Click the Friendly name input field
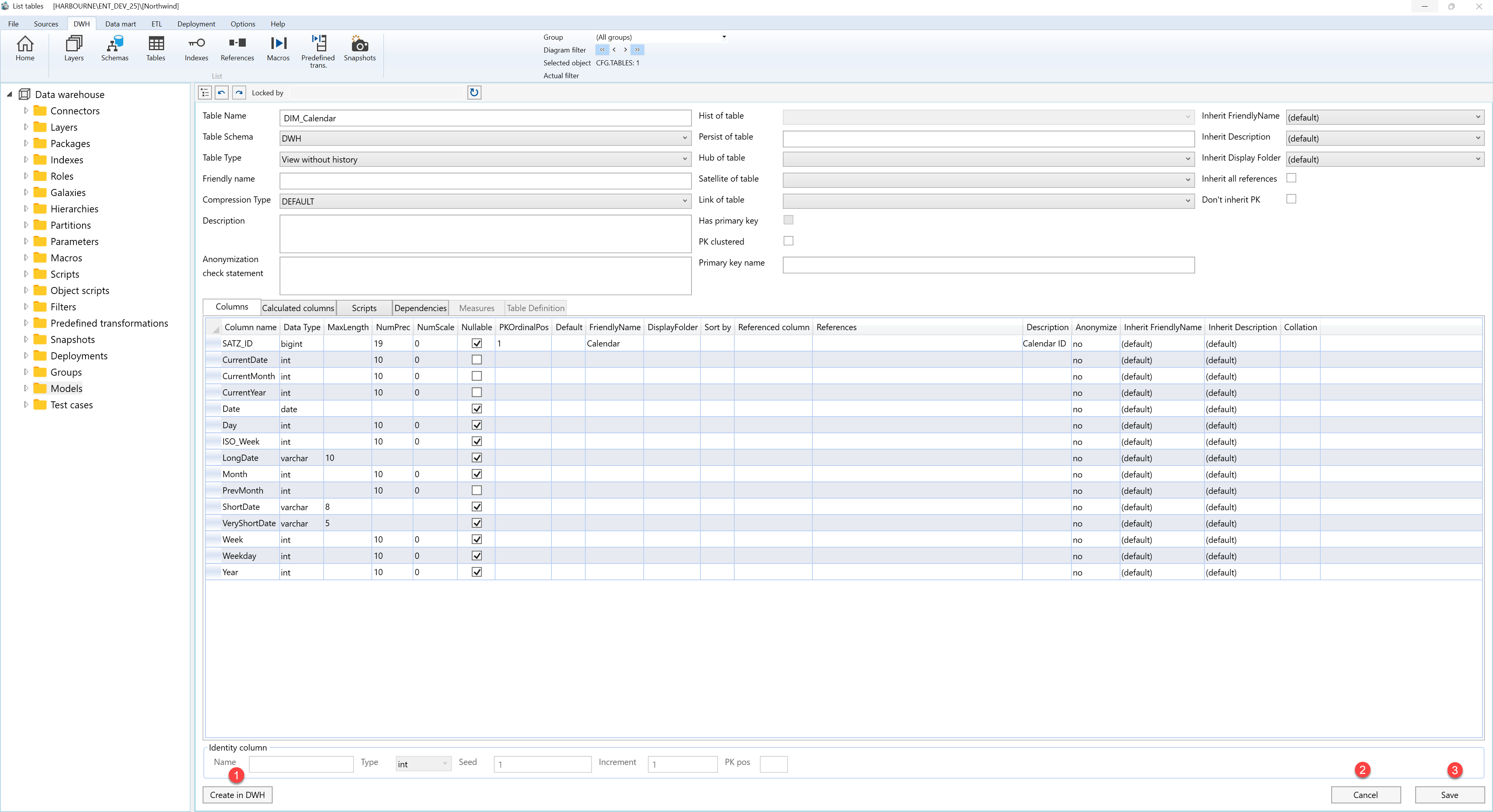Image resolution: width=1493 pixels, height=812 pixels. tap(485, 181)
